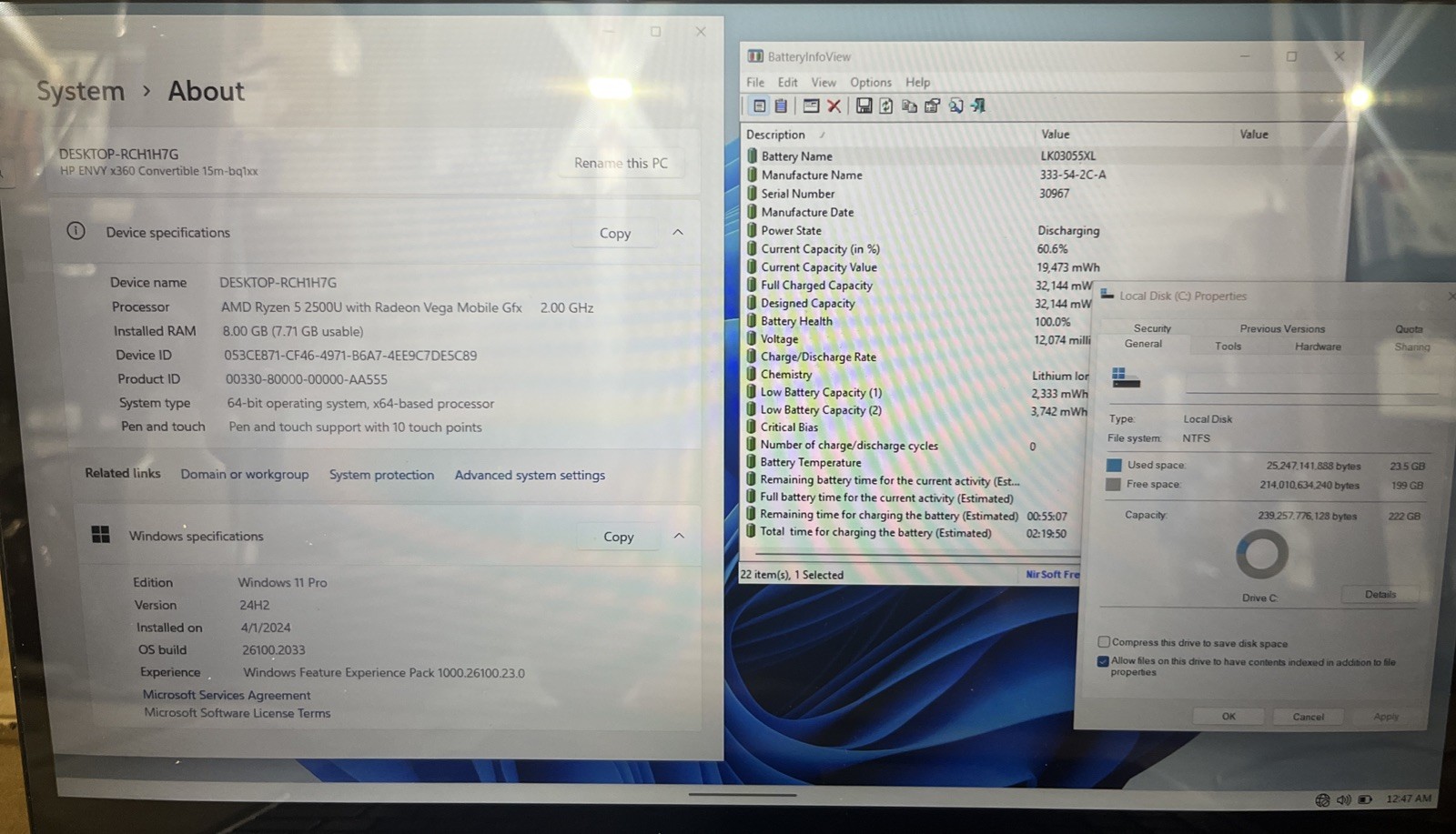The height and width of the screenshot is (834, 1456).
Task: Click the Rename this PC button
Action: pos(621,163)
